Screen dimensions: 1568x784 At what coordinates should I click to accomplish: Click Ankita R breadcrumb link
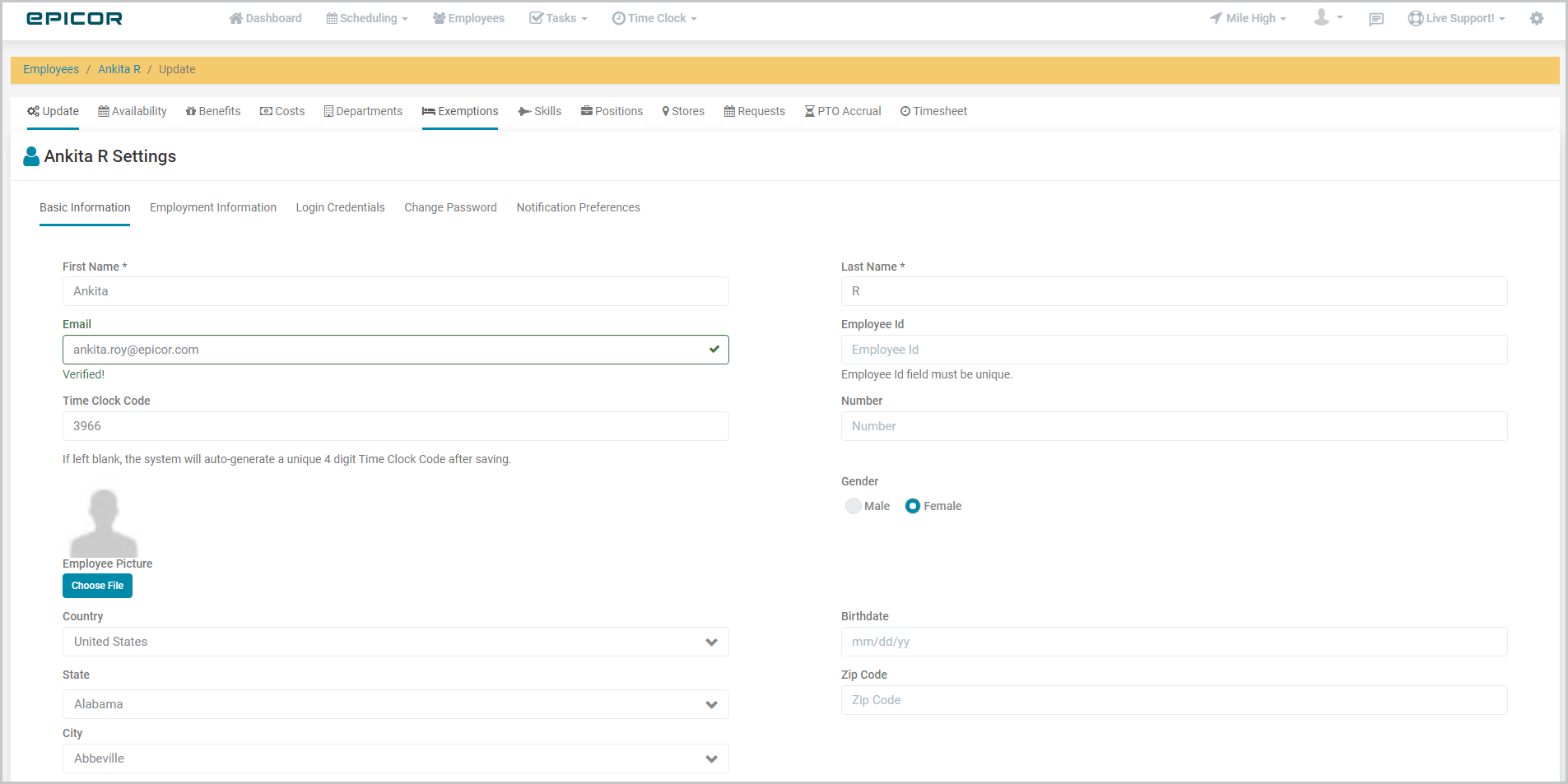tap(119, 69)
